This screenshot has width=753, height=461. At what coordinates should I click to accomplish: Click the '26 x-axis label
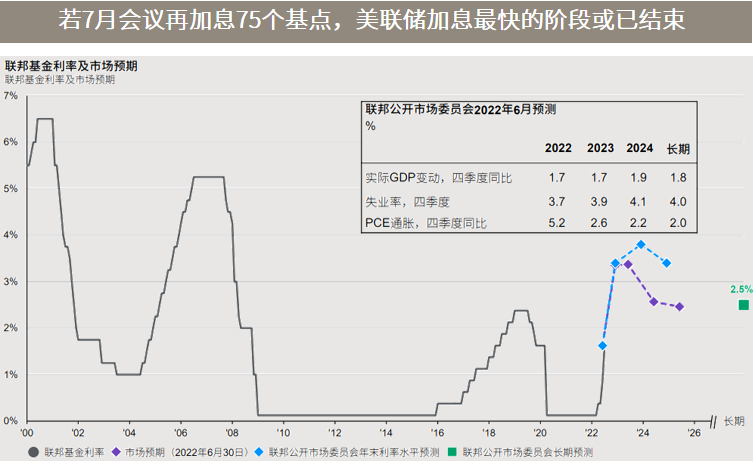(694, 433)
